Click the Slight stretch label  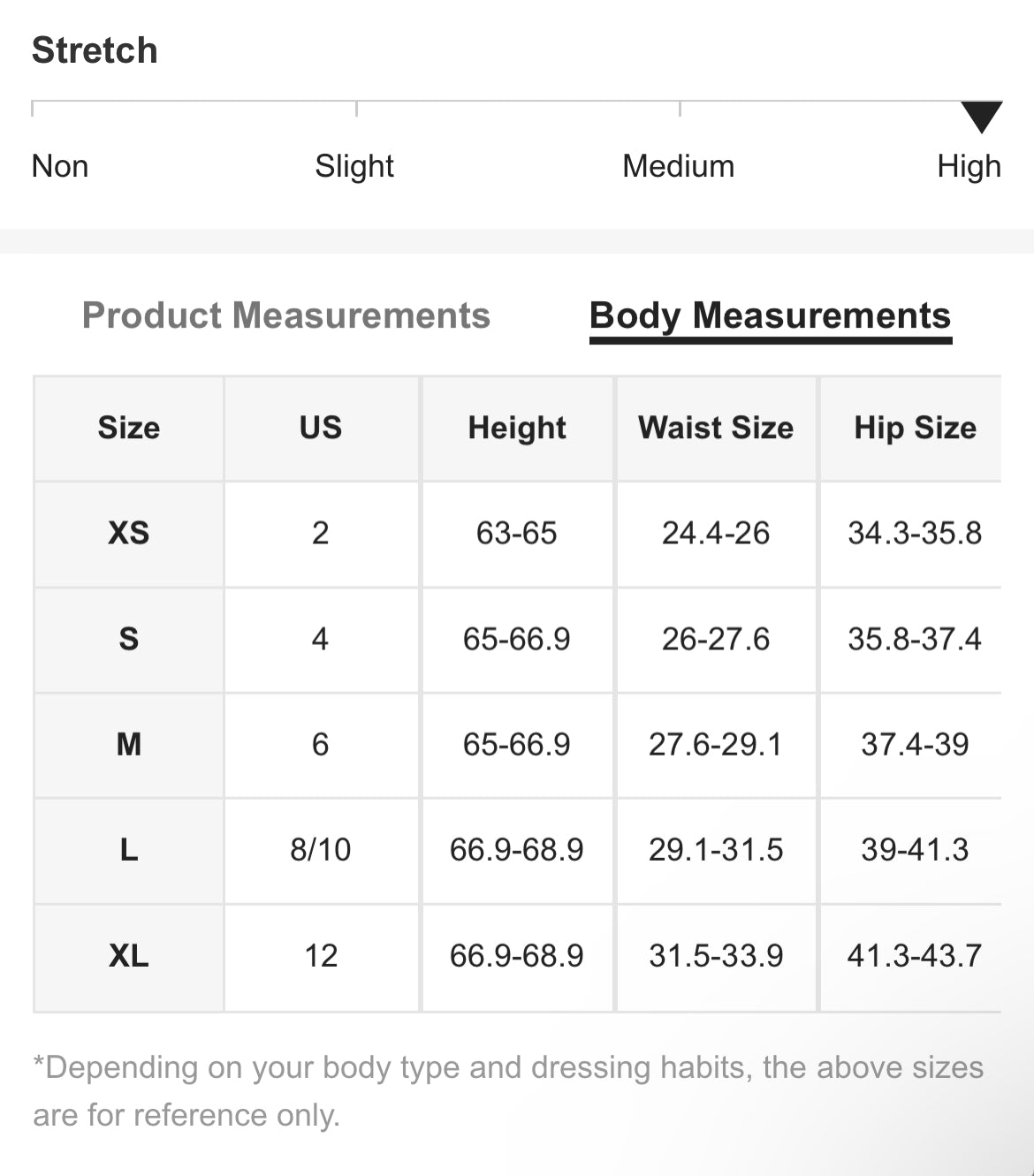point(354,166)
